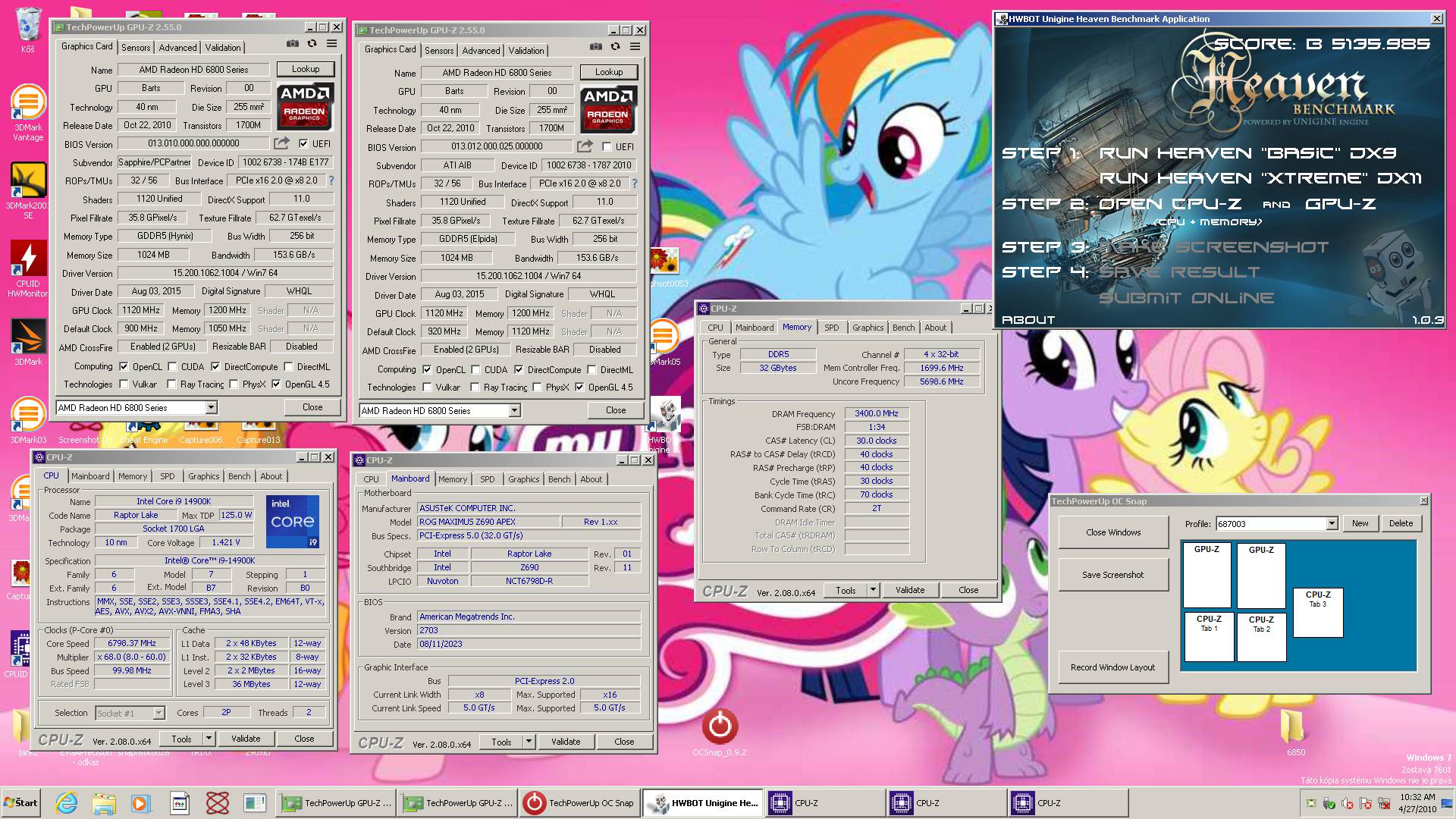Viewport: 1456px width, 819px height.
Task: Open Tools dropdown arrow in CPU-Z CPU window
Action: click(209, 739)
